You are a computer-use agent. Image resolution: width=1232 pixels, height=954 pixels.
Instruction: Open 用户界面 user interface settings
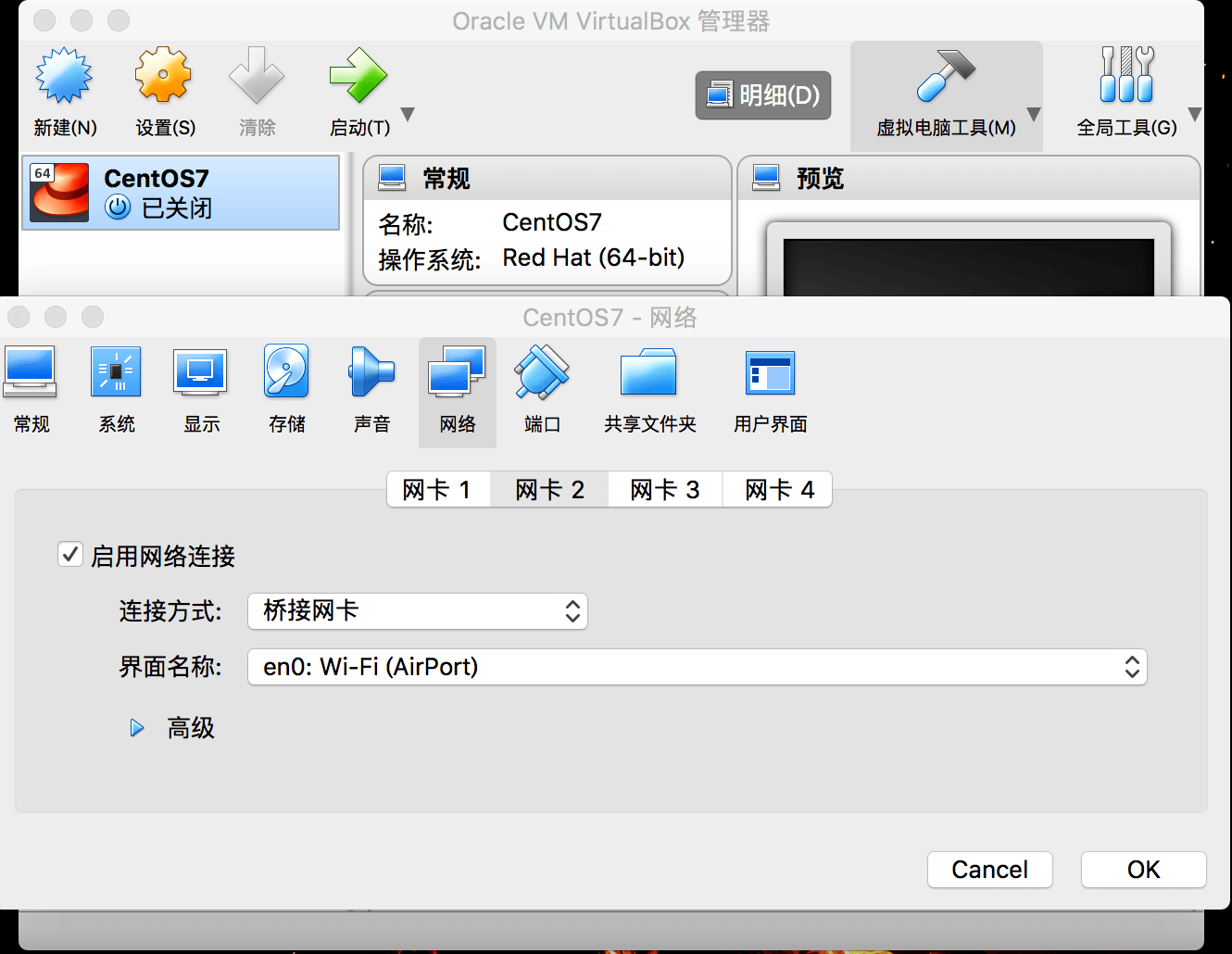coord(771,391)
